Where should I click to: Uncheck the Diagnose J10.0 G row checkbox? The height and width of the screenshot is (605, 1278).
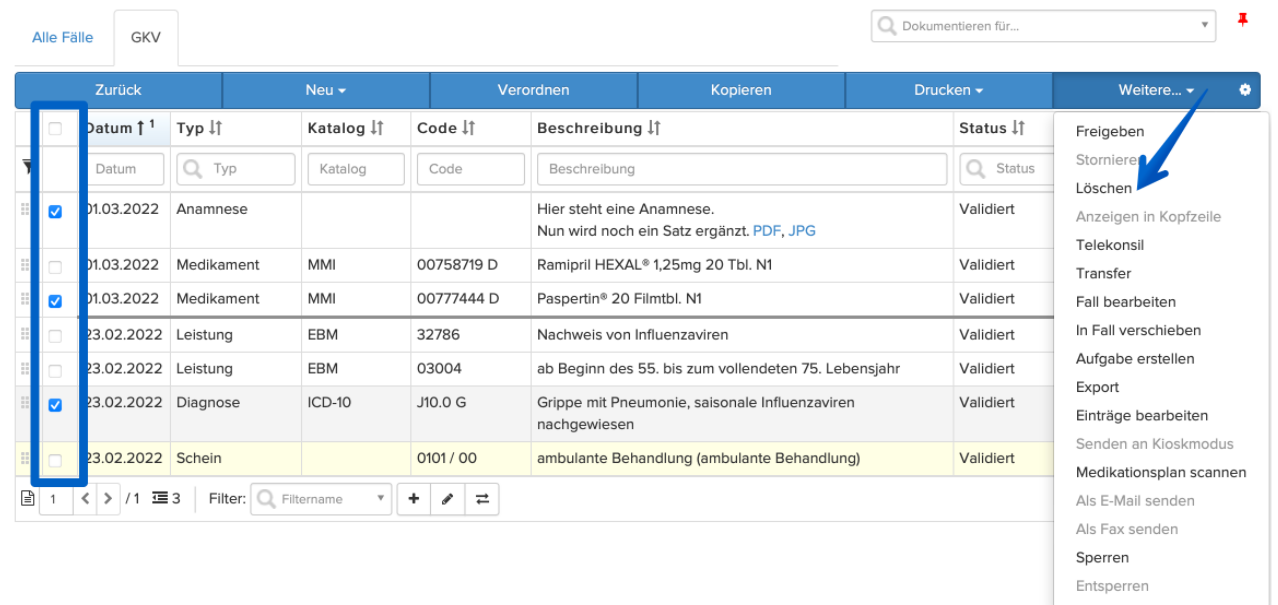[x=55, y=405]
